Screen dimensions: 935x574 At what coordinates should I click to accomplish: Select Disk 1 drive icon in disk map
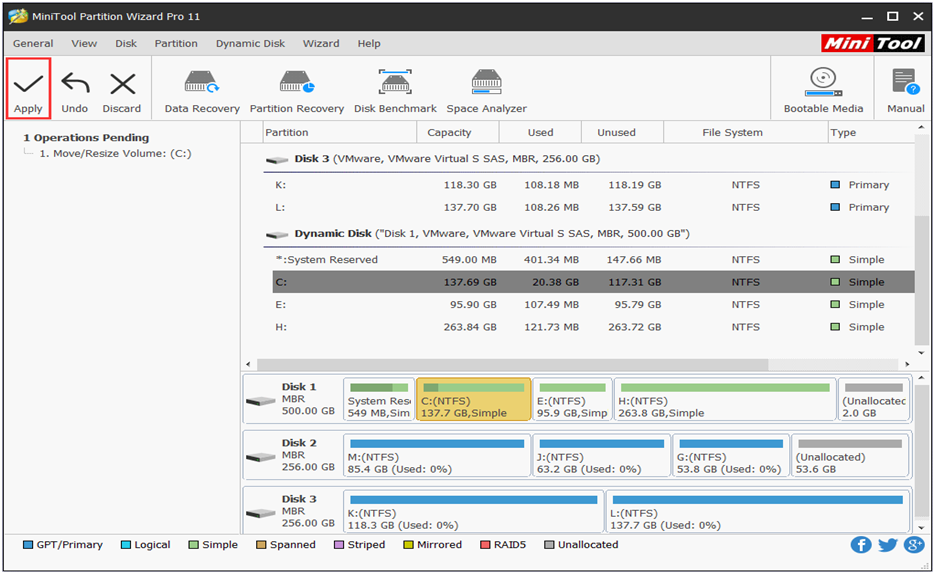(261, 401)
